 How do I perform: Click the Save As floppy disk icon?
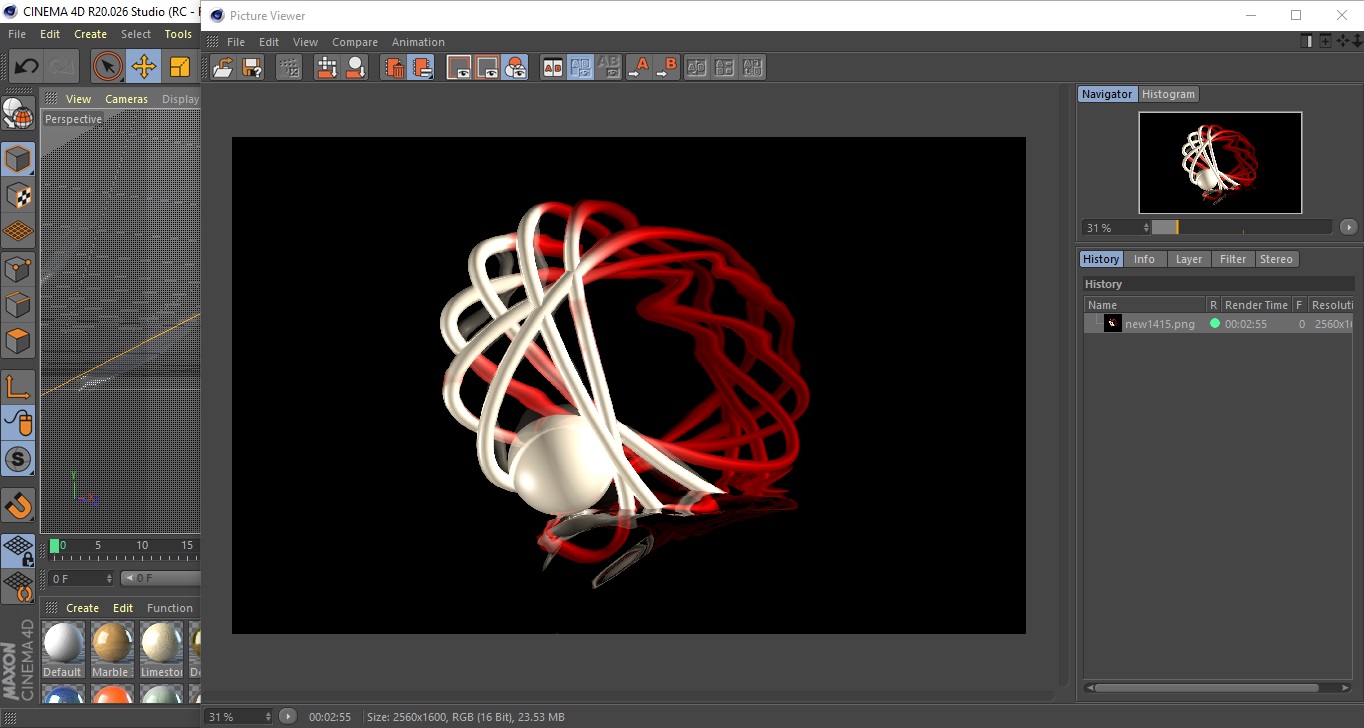click(x=252, y=67)
